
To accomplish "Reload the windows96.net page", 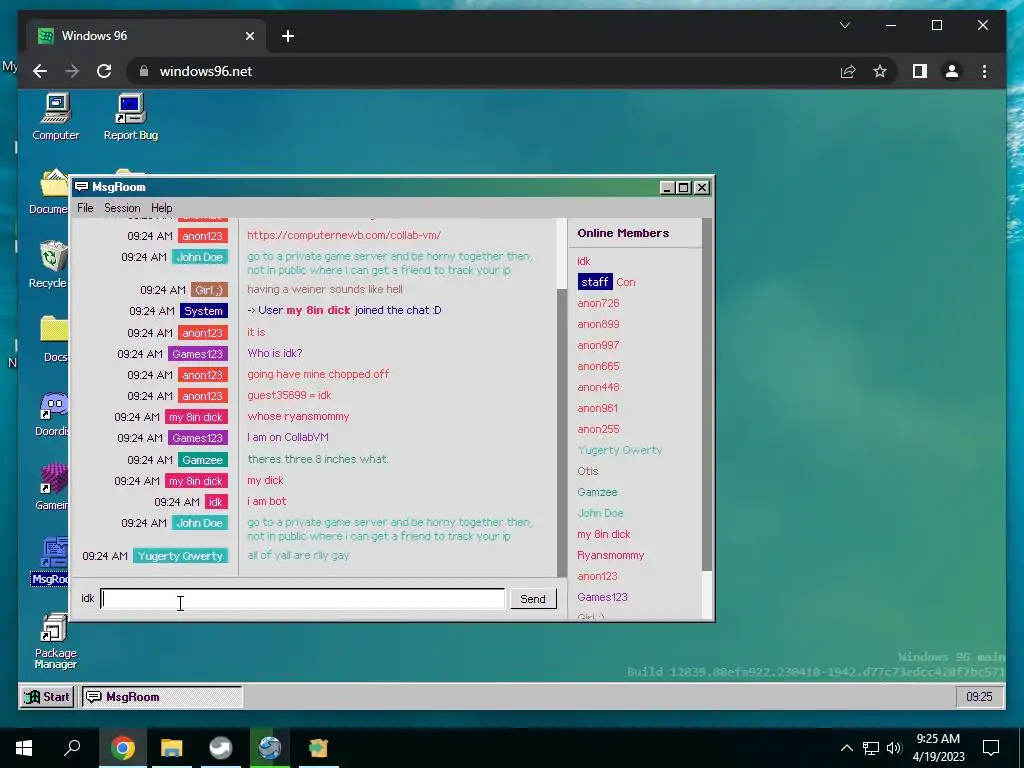I will [104, 71].
